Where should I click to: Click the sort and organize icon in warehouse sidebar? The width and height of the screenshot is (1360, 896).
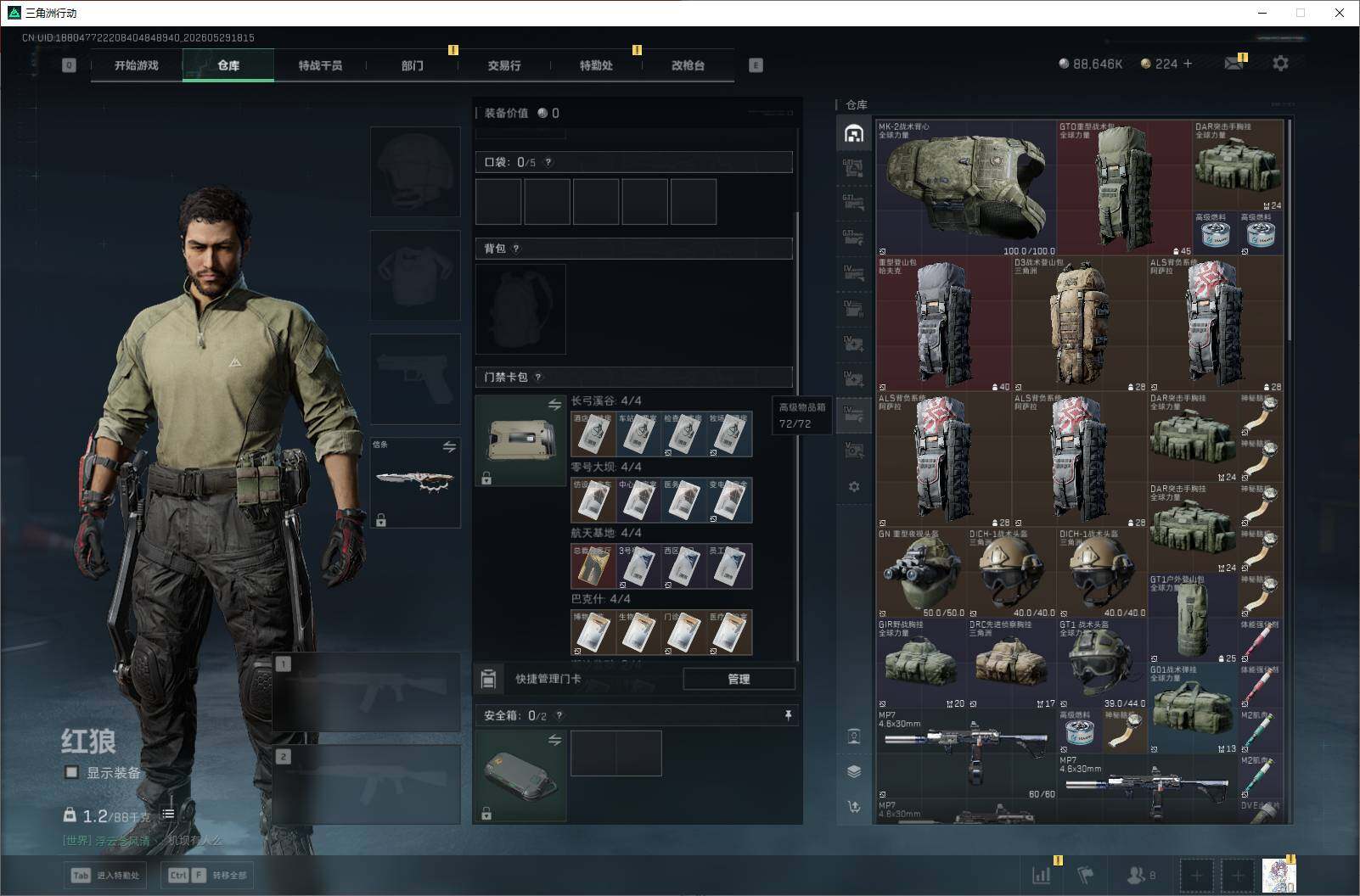click(x=854, y=806)
